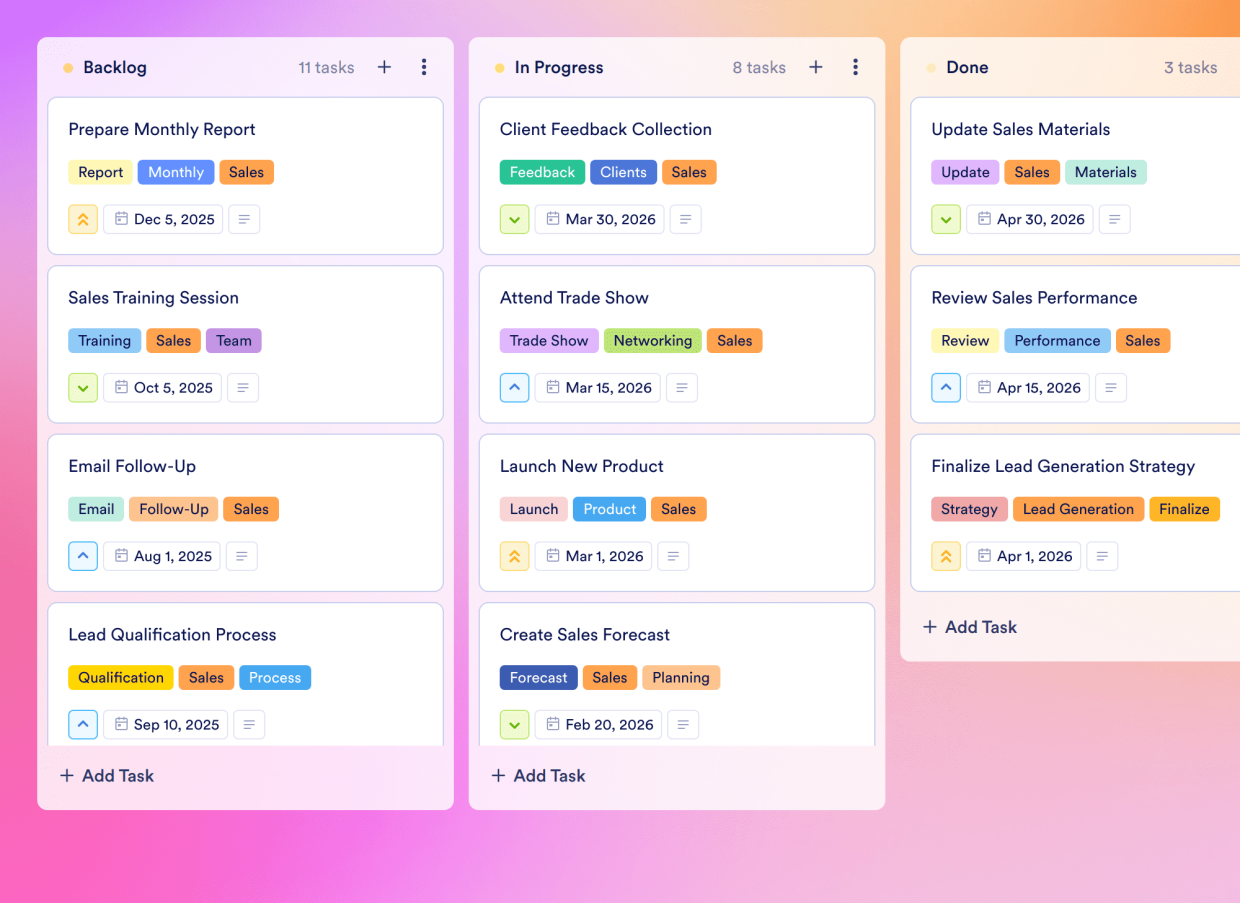Expand the low-priority dropdown on Sales Training Session
This screenshot has width=1240, height=903.
83,387
